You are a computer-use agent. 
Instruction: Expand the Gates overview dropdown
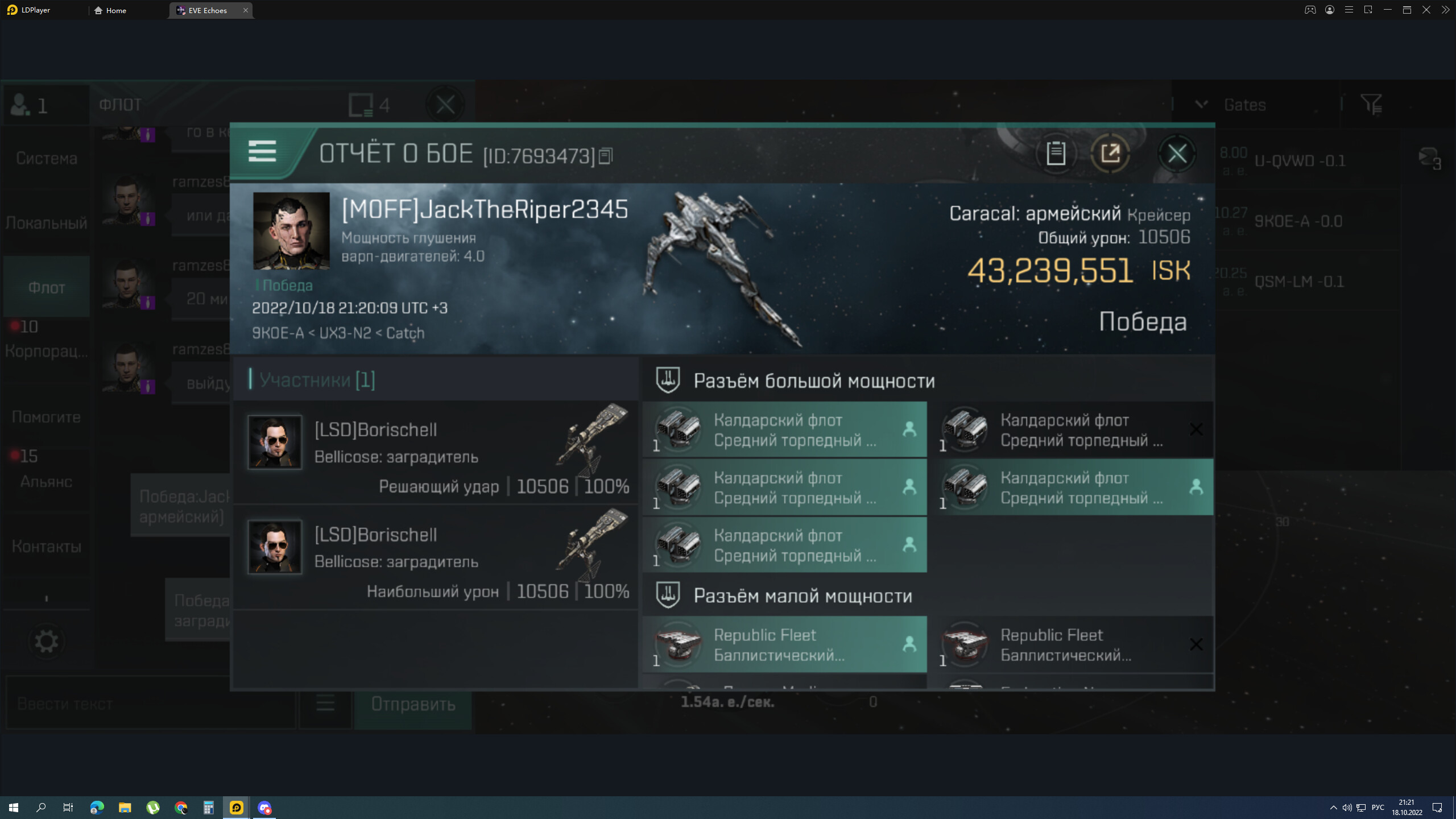(x=1201, y=105)
